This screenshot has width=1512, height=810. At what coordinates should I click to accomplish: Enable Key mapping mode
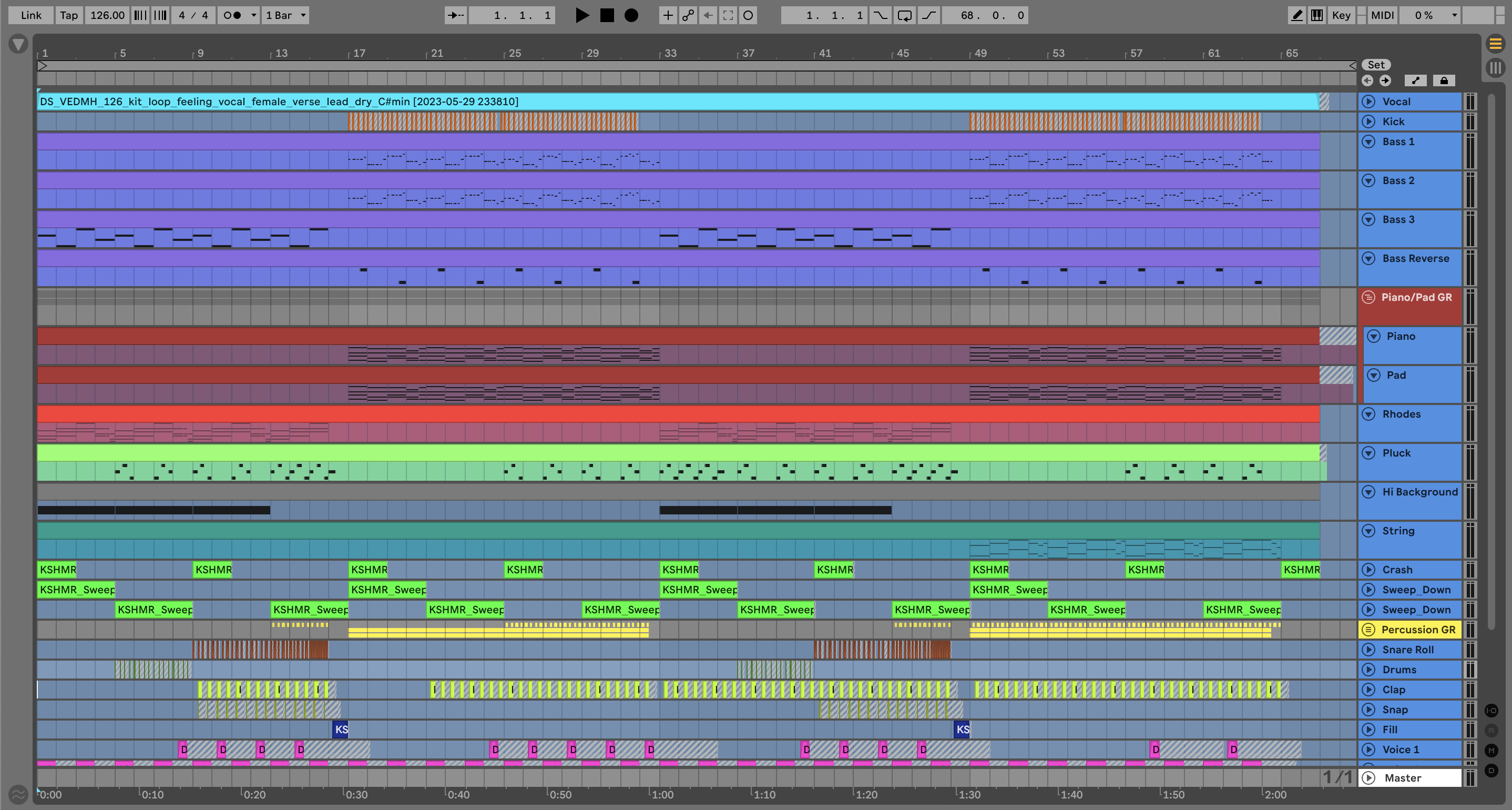1341,15
